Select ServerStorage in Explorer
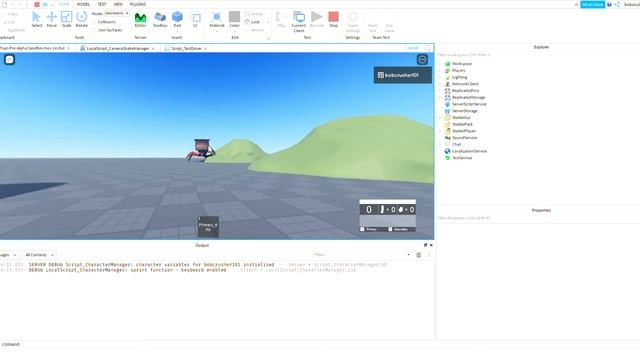 464,111
